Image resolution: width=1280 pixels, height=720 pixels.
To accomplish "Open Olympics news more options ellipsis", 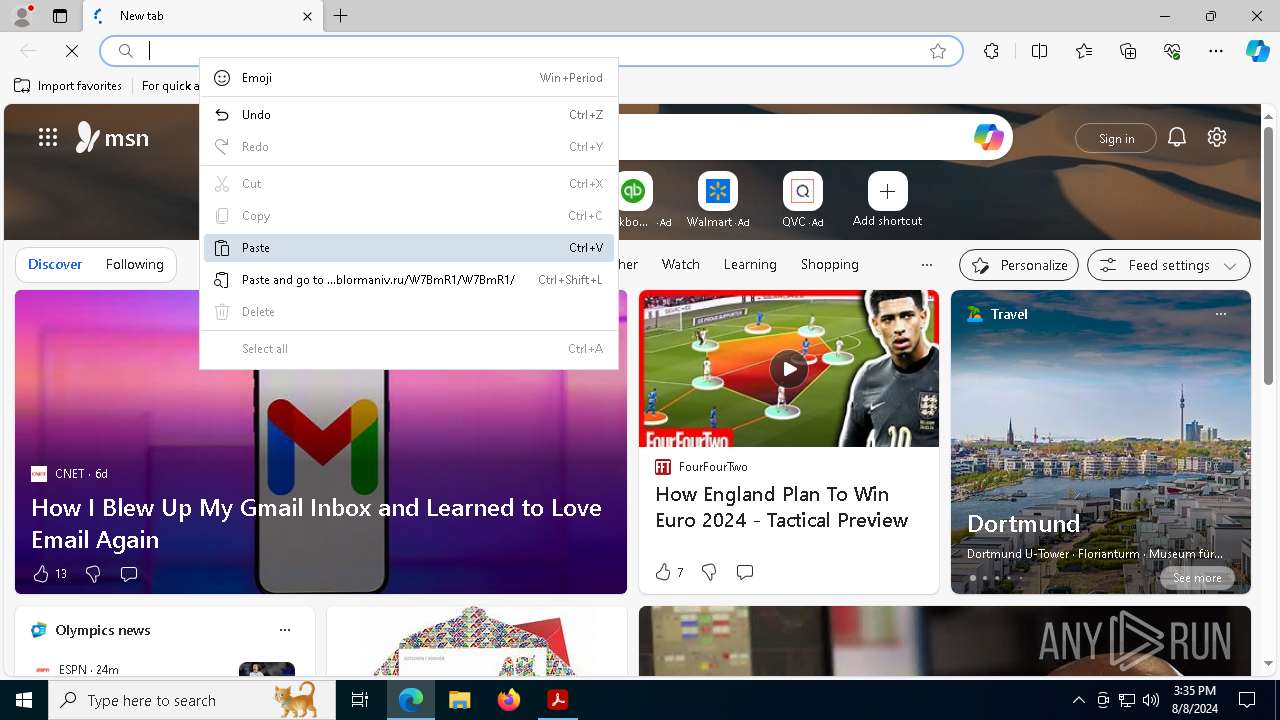I will point(285,630).
